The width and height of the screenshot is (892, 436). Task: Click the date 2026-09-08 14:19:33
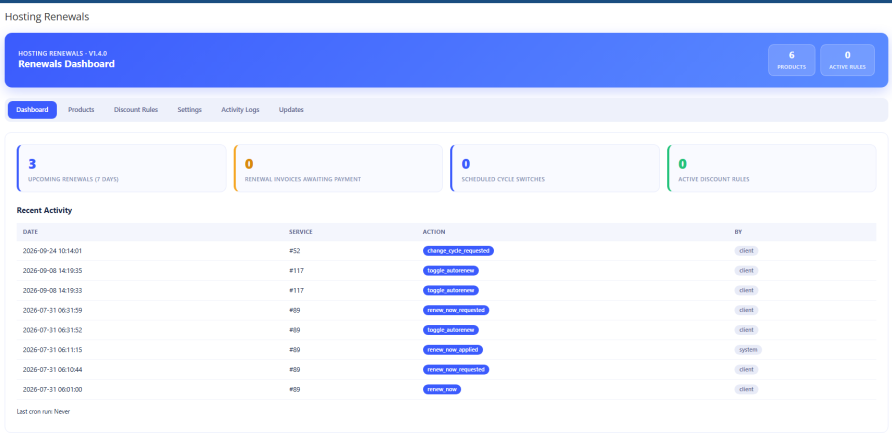pyautogui.click(x=52, y=290)
